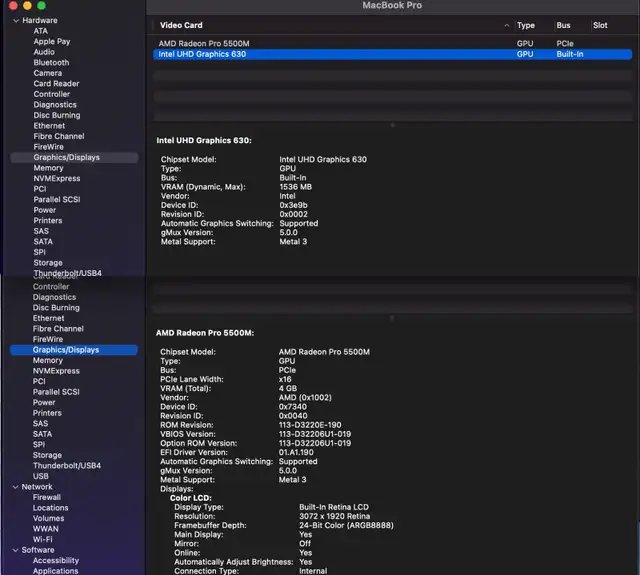Viewport: 640px width, 575px height.
Task: Select Applications under Software
Action: (56, 571)
